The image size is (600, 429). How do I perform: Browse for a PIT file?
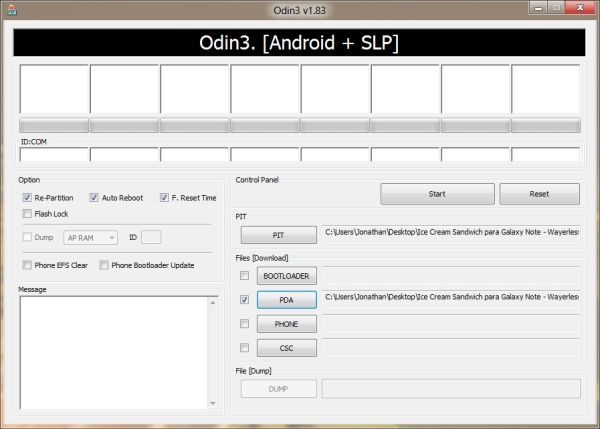[x=279, y=235]
